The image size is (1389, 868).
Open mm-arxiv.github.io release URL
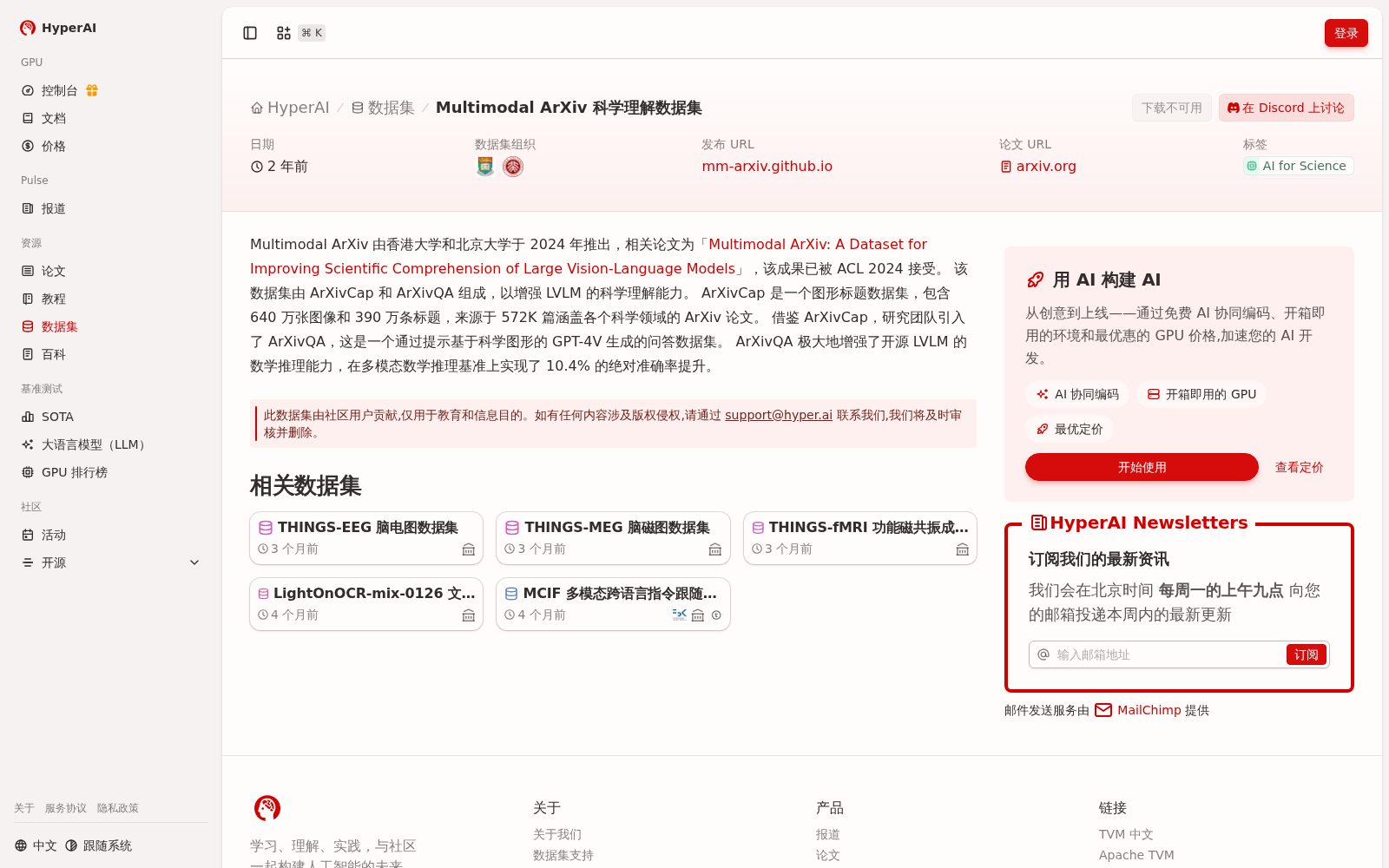click(767, 166)
